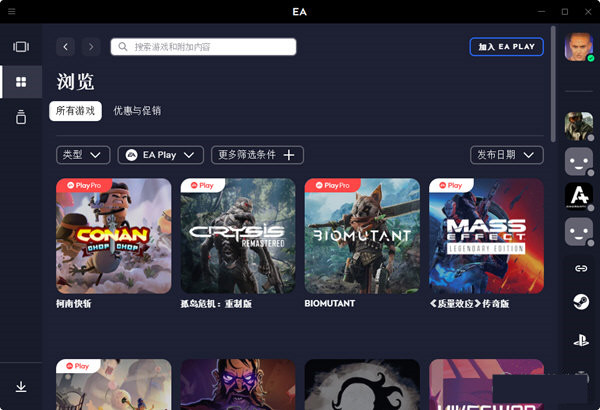Click the EA icon in EA Play filter

131,155
